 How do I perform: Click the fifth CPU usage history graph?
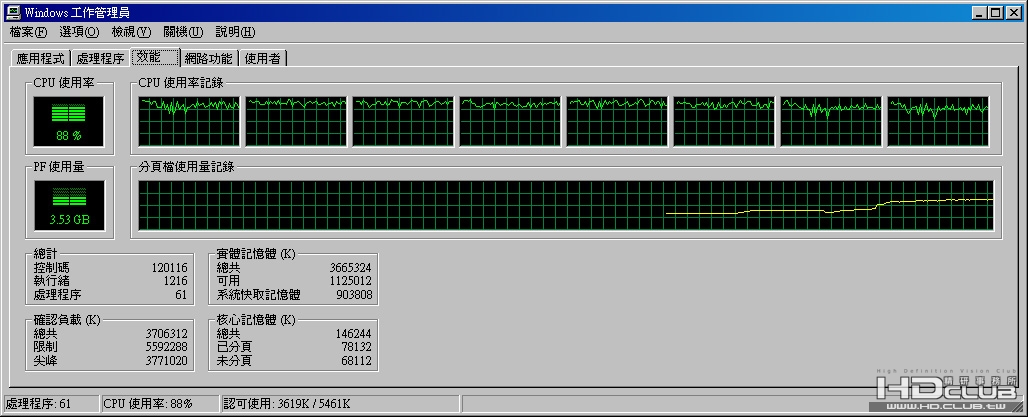click(x=617, y=122)
